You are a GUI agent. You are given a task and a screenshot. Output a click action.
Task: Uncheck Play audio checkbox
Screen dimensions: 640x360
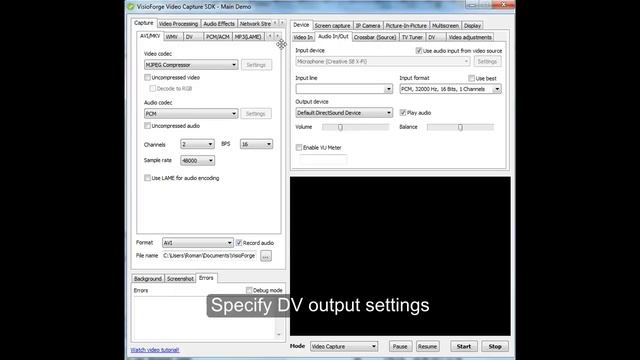coord(403,113)
